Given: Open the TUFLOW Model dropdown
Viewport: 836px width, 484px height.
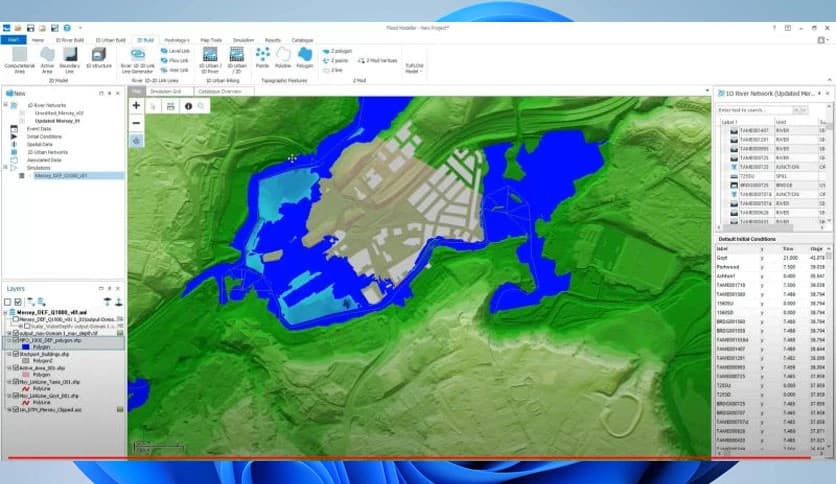Looking at the screenshot, I should click(414, 68).
